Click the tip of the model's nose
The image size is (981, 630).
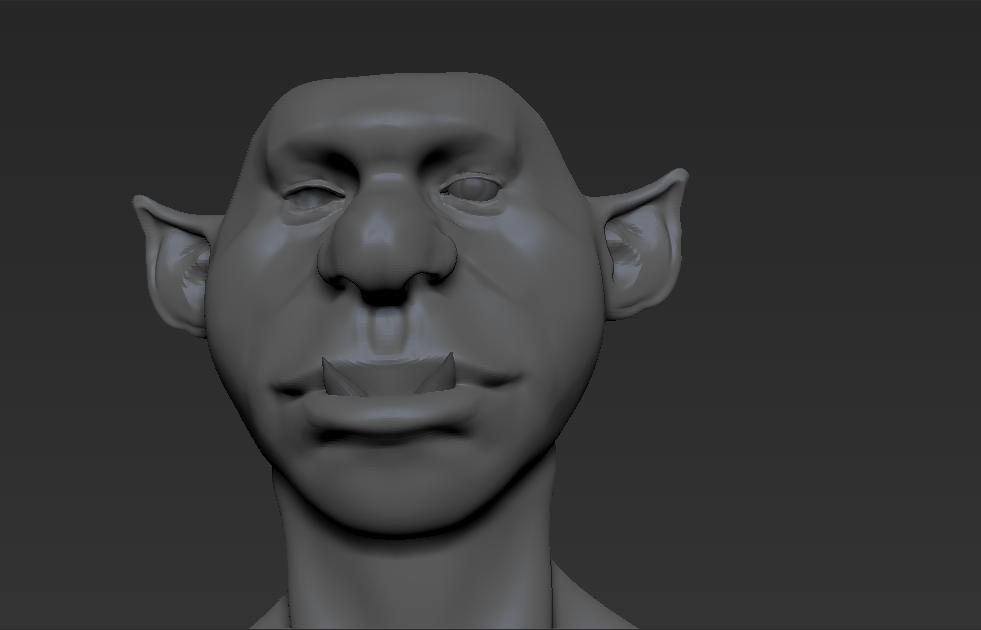[x=384, y=240]
